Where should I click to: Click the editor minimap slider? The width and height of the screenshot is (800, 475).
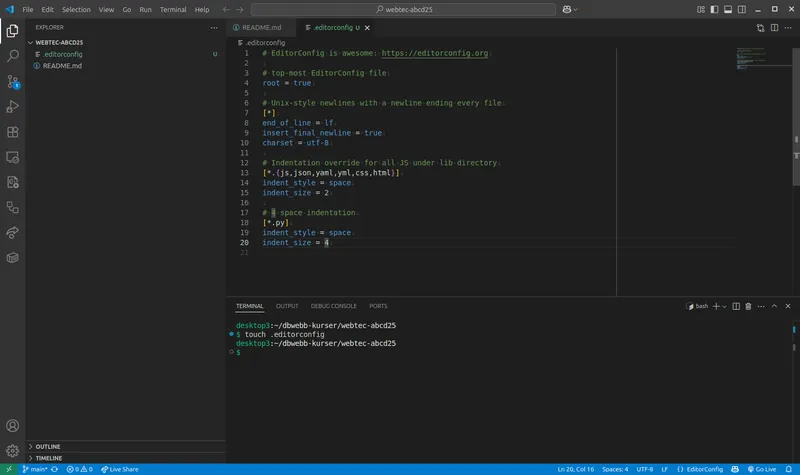764,57
